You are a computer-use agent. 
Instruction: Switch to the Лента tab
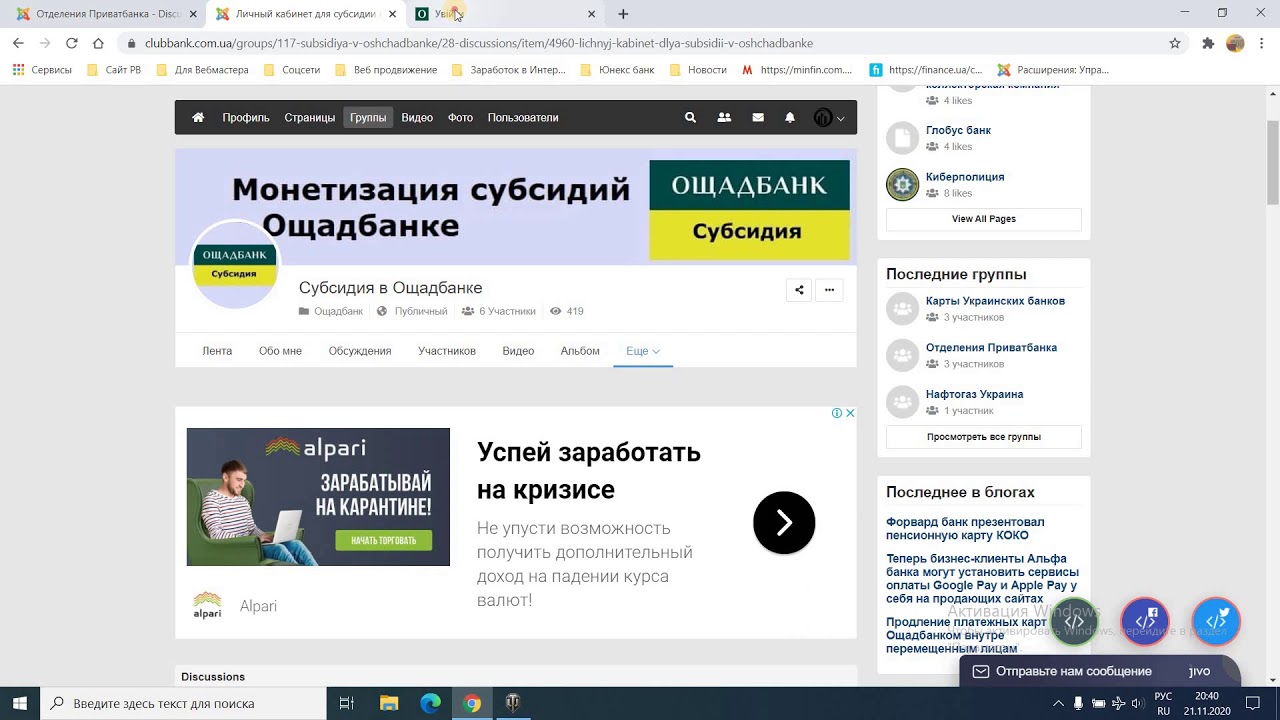point(217,351)
